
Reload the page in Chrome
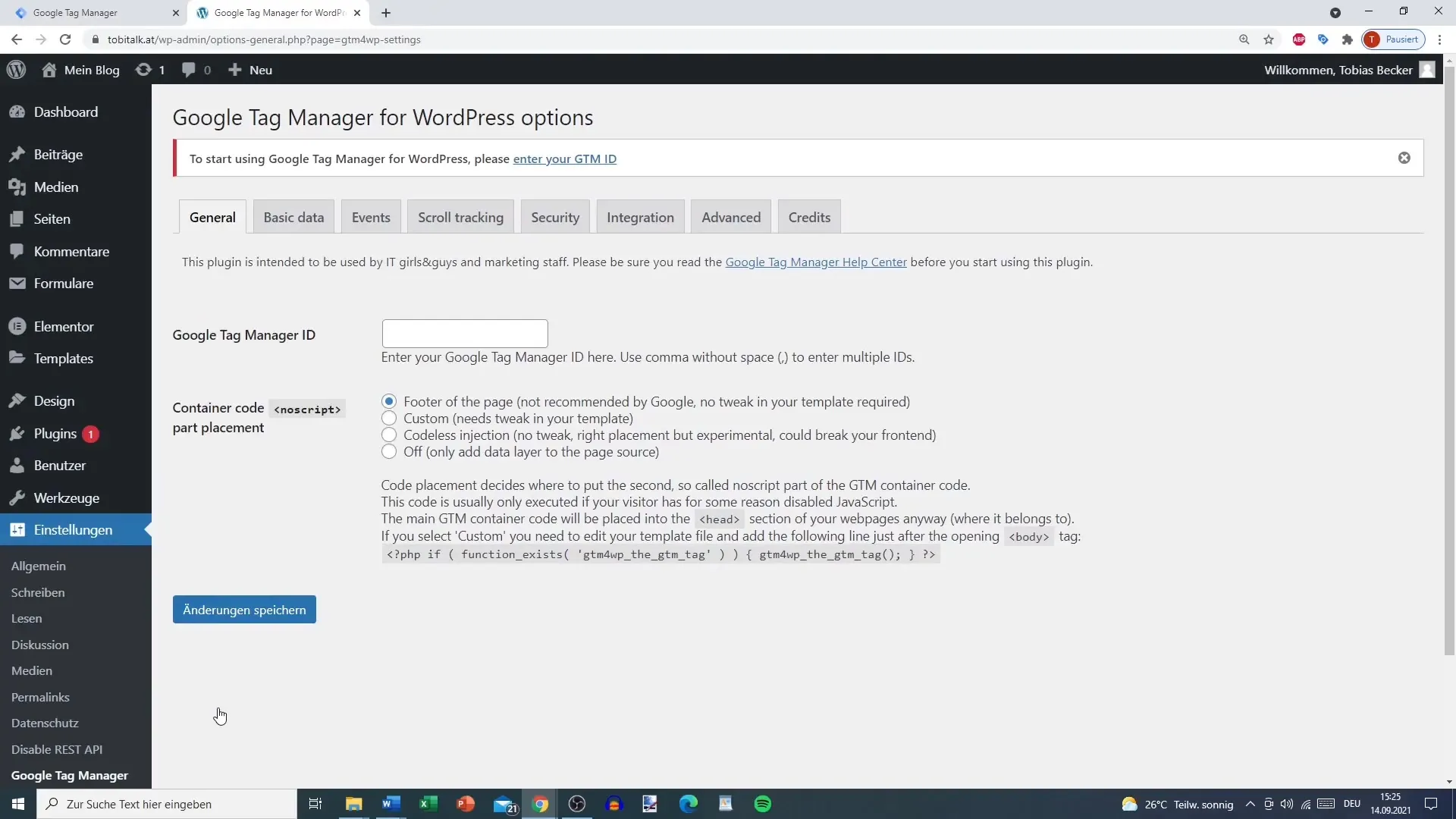pyautogui.click(x=65, y=39)
